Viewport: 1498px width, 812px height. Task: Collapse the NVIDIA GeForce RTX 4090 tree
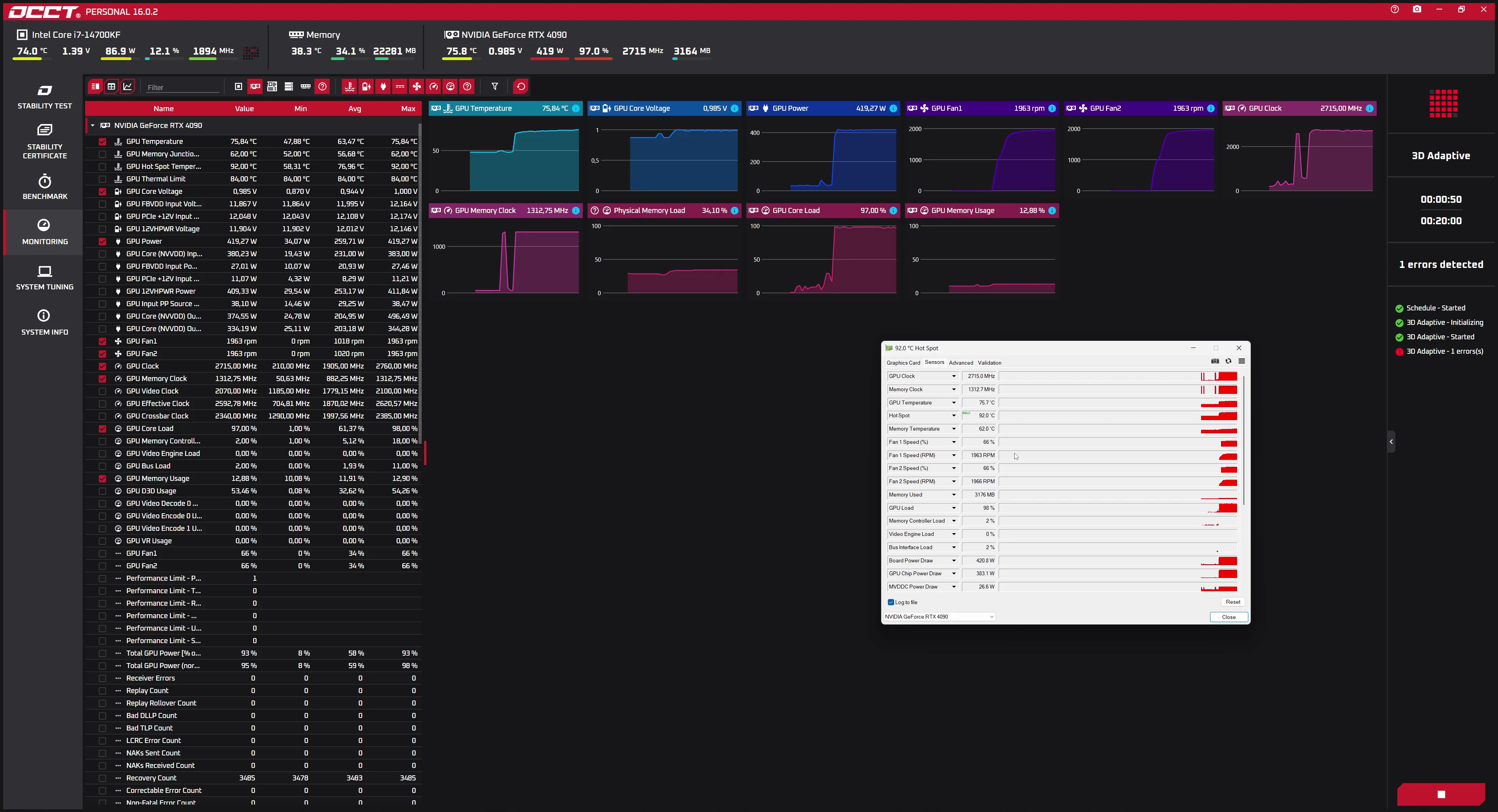pyautogui.click(x=92, y=126)
